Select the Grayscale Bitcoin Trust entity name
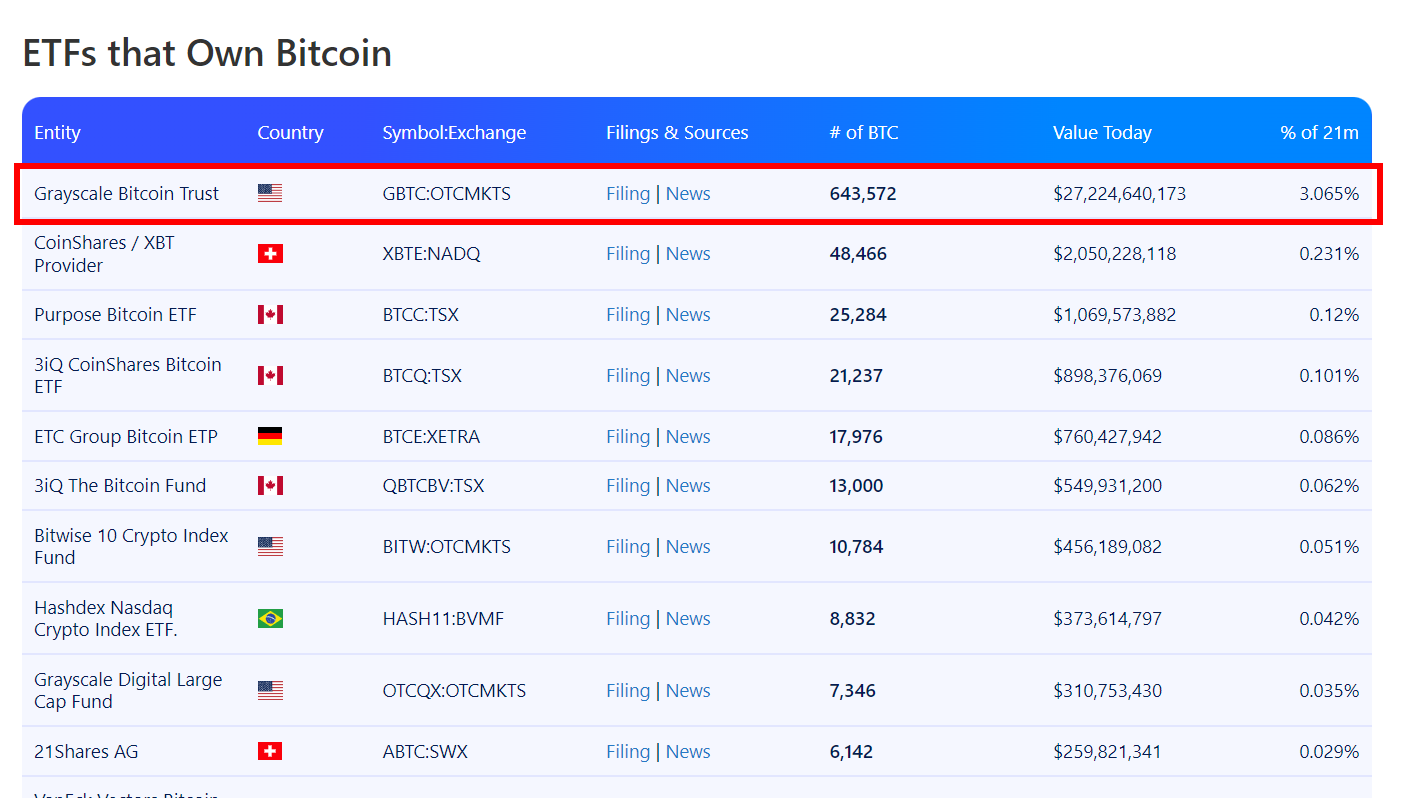The width and height of the screenshot is (1403, 798). click(126, 194)
